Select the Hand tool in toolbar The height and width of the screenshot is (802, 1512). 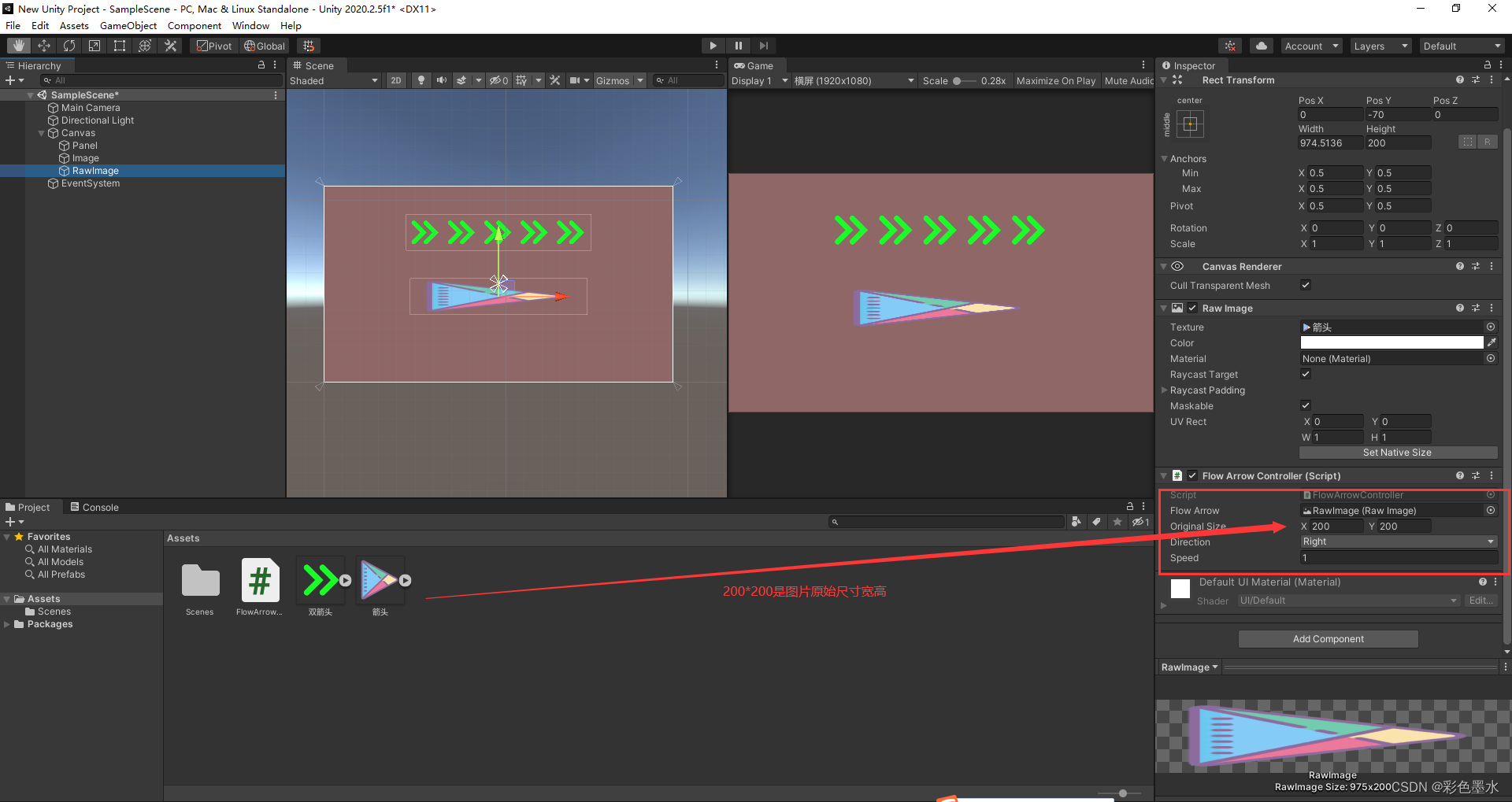point(19,46)
